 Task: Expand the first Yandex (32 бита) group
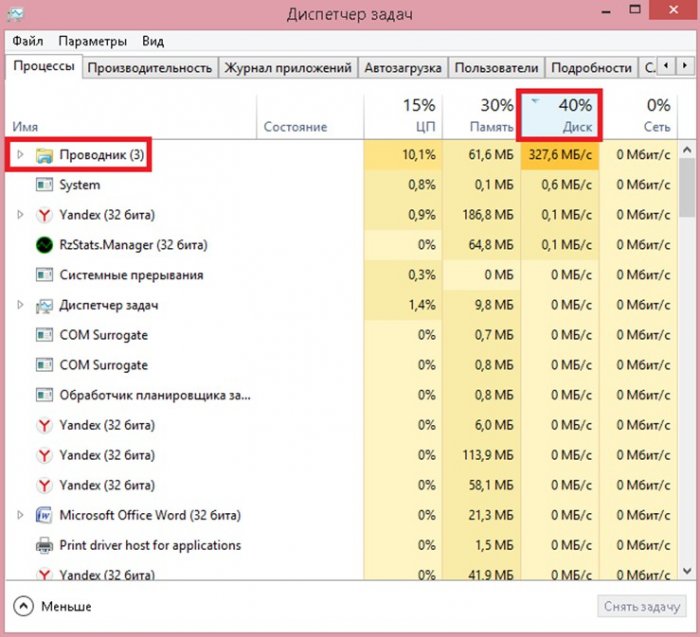coord(20,215)
